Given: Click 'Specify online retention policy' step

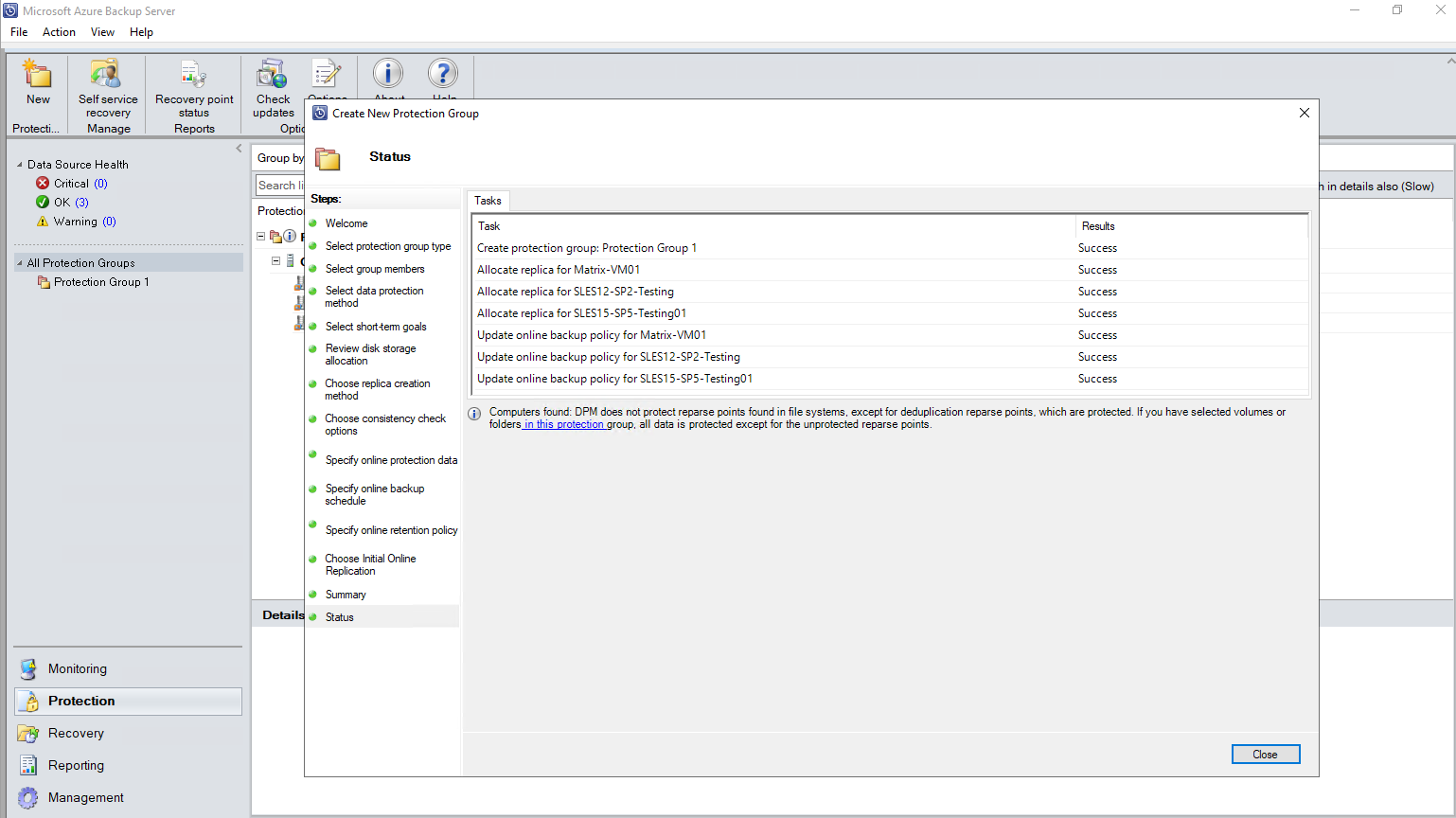Looking at the screenshot, I should pos(391,530).
